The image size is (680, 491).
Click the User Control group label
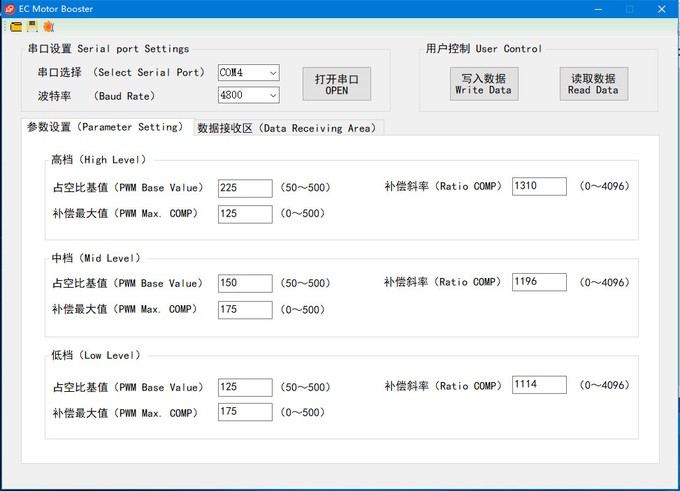tap(484, 49)
